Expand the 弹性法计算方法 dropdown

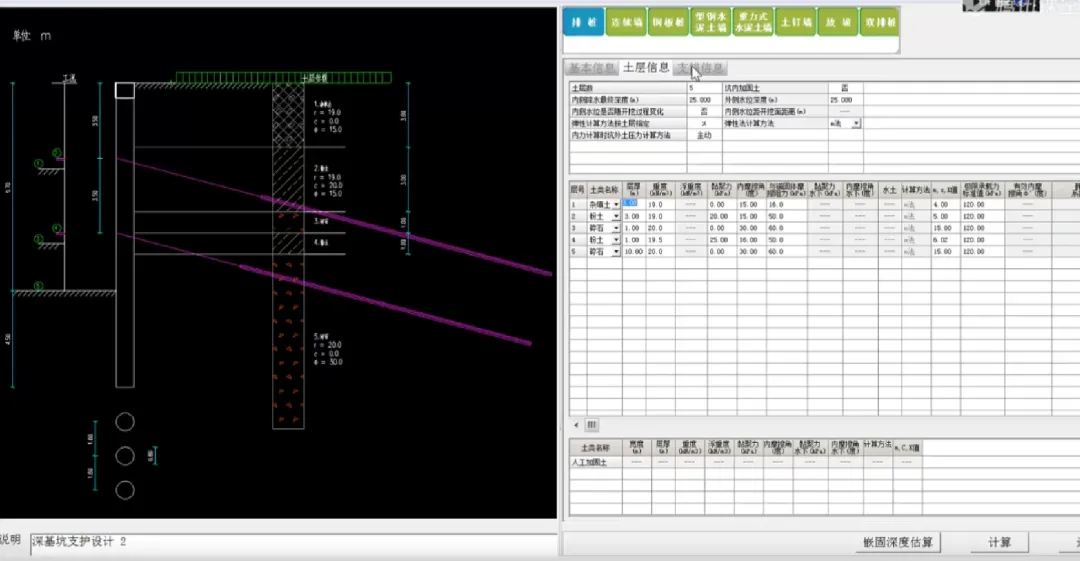point(855,123)
